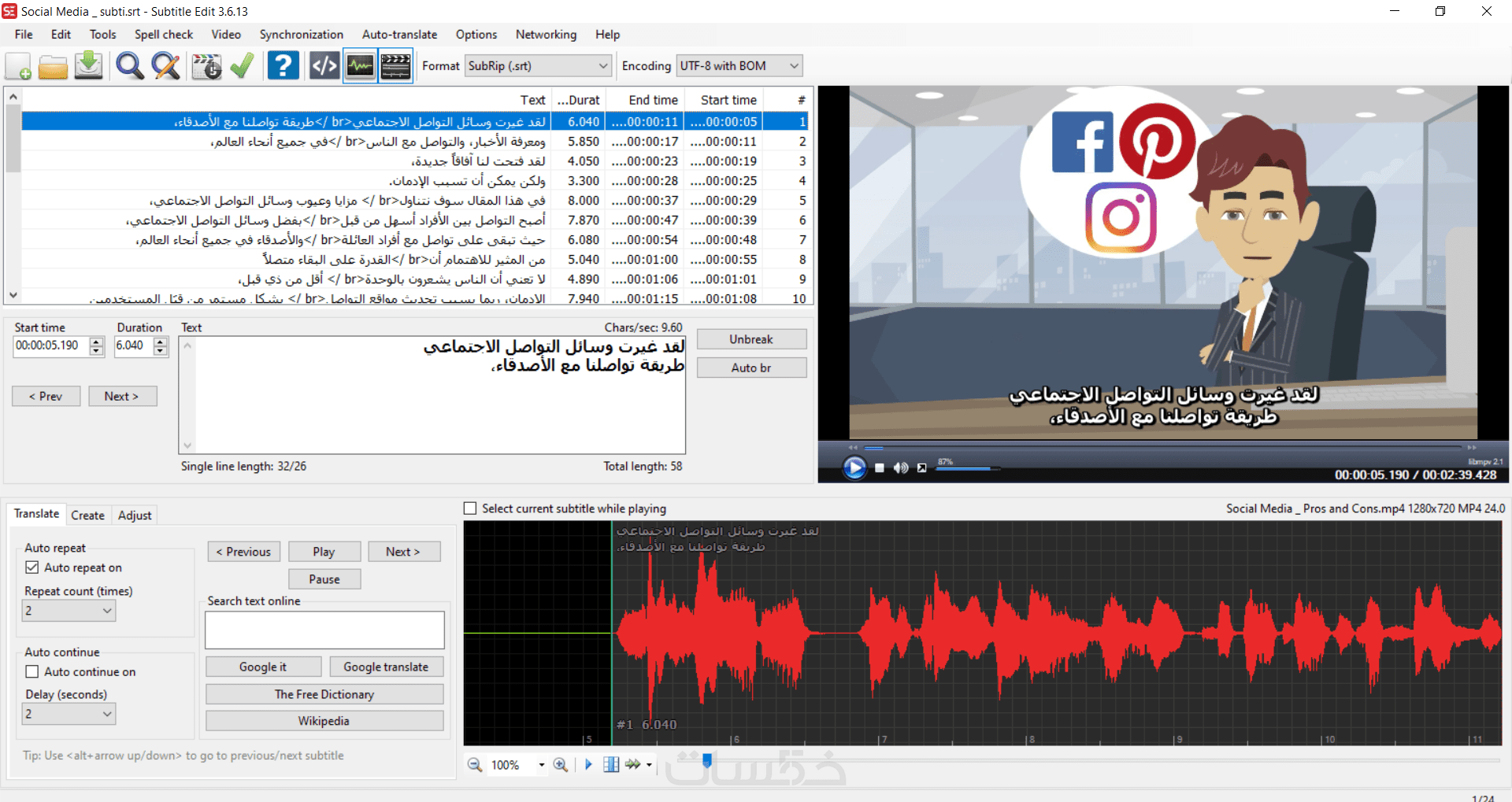Viewport: 1512px width, 802px height.
Task: Fast-forward using the small double-right arrows above the player
Action: click(x=1472, y=447)
